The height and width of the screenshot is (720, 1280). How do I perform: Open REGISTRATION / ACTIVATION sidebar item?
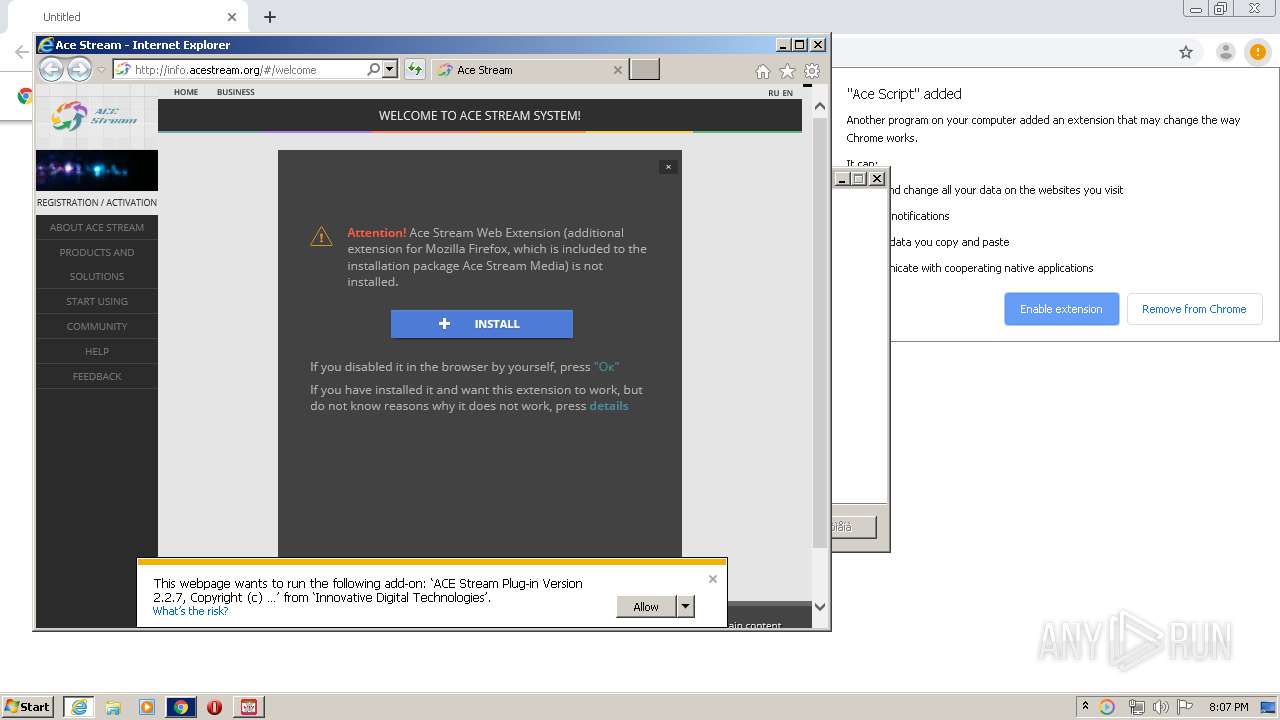[97, 202]
